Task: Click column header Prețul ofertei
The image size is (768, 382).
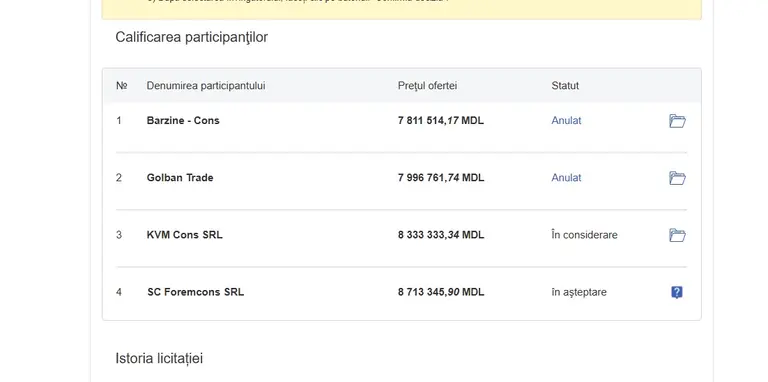Action: (427, 86)
